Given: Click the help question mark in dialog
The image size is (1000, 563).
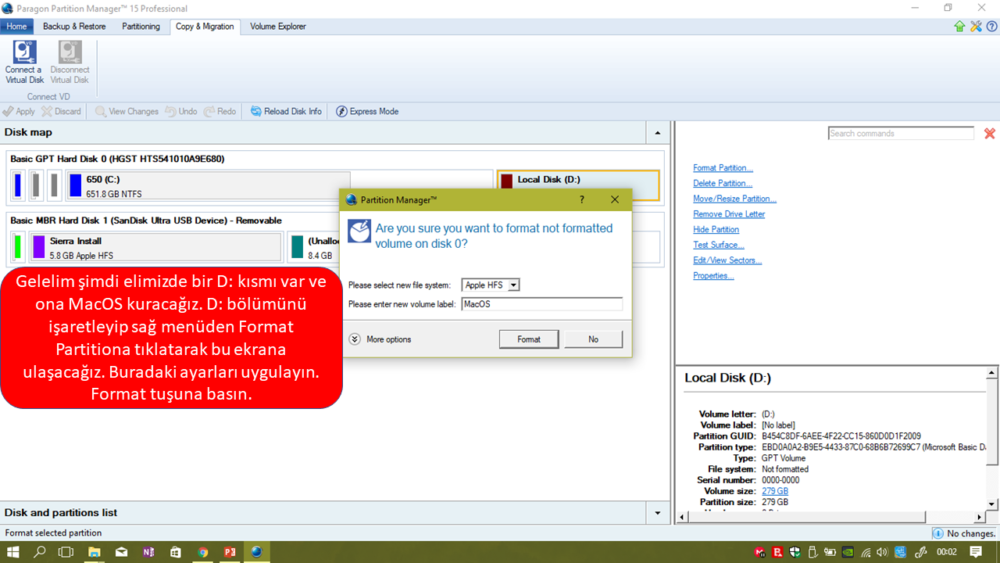Looking at the screenshot, I should (x=582, y=200).
